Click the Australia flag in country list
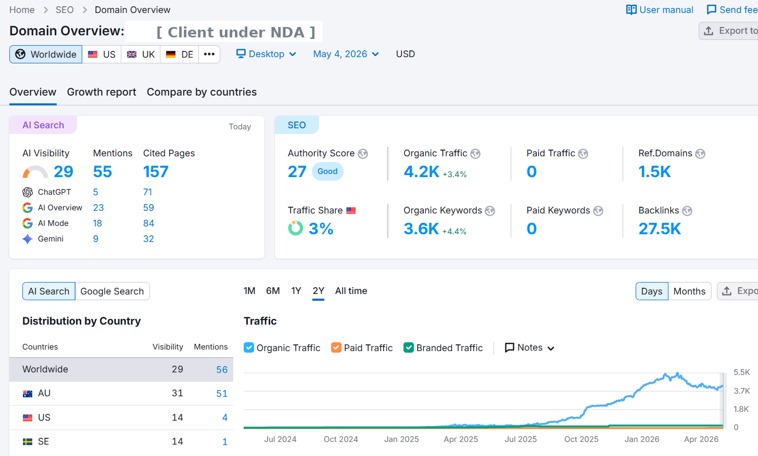This screenshot has height=456, width=758. coord(28,394)
